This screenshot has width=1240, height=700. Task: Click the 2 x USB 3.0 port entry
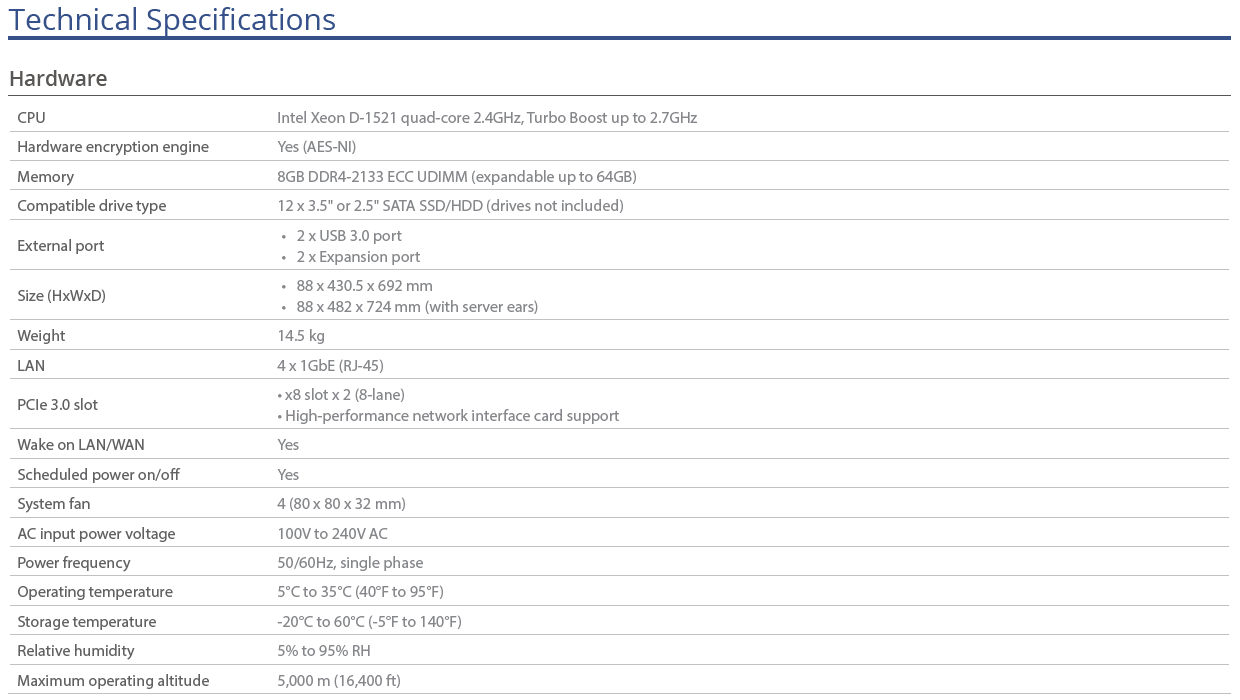(349, 236)
